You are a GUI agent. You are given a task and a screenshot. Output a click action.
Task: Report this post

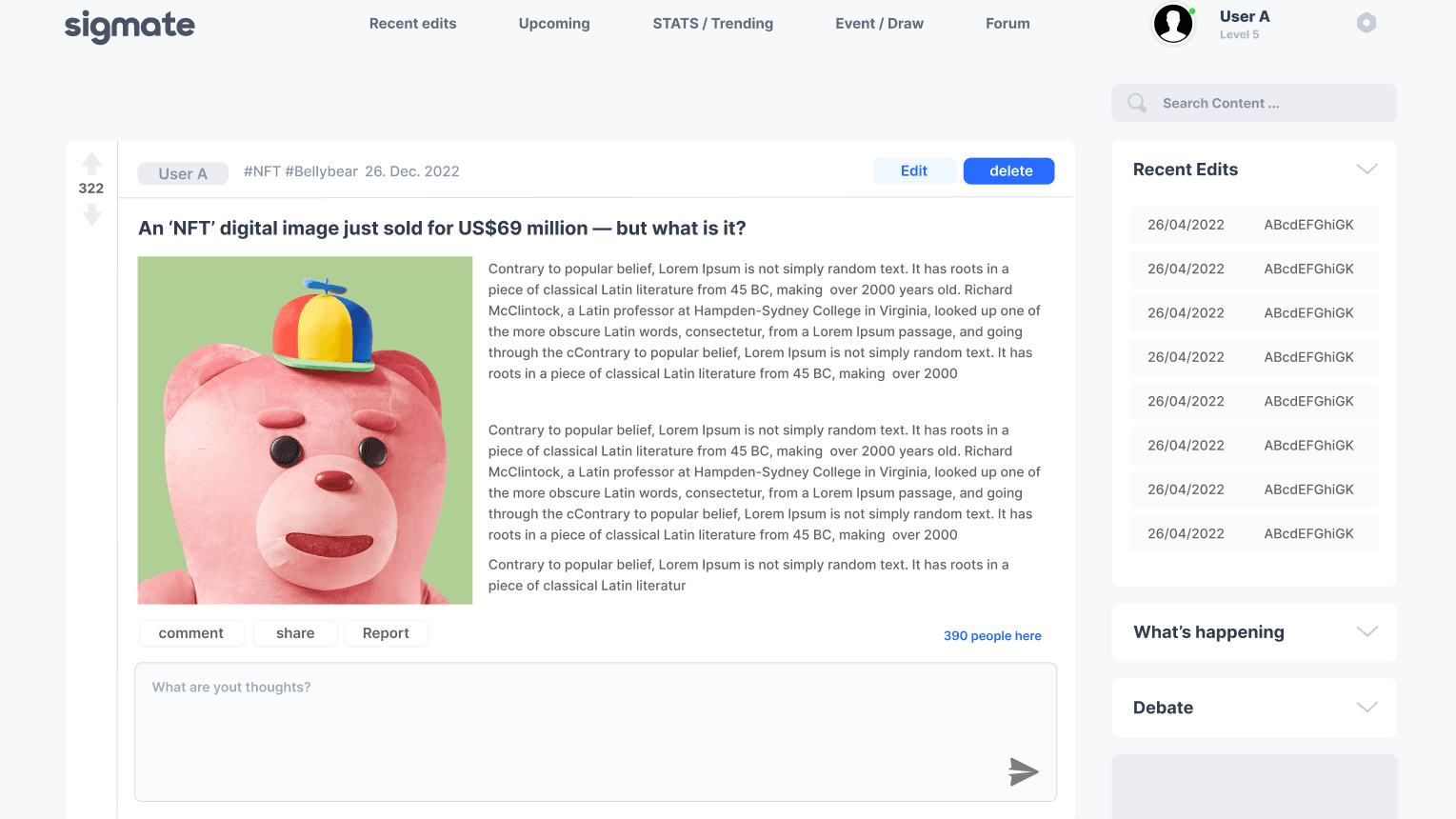[x=386, y=633]
